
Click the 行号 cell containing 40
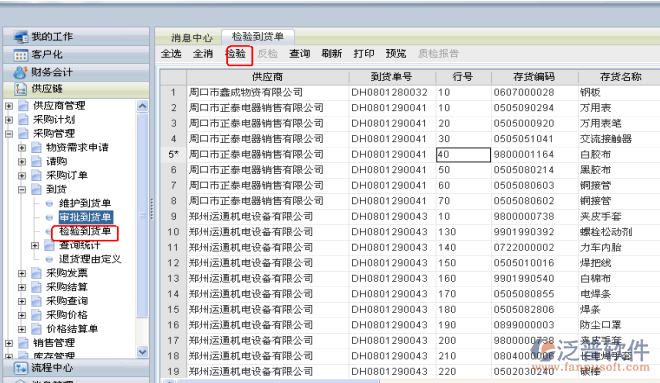click(x=463, y=154)
